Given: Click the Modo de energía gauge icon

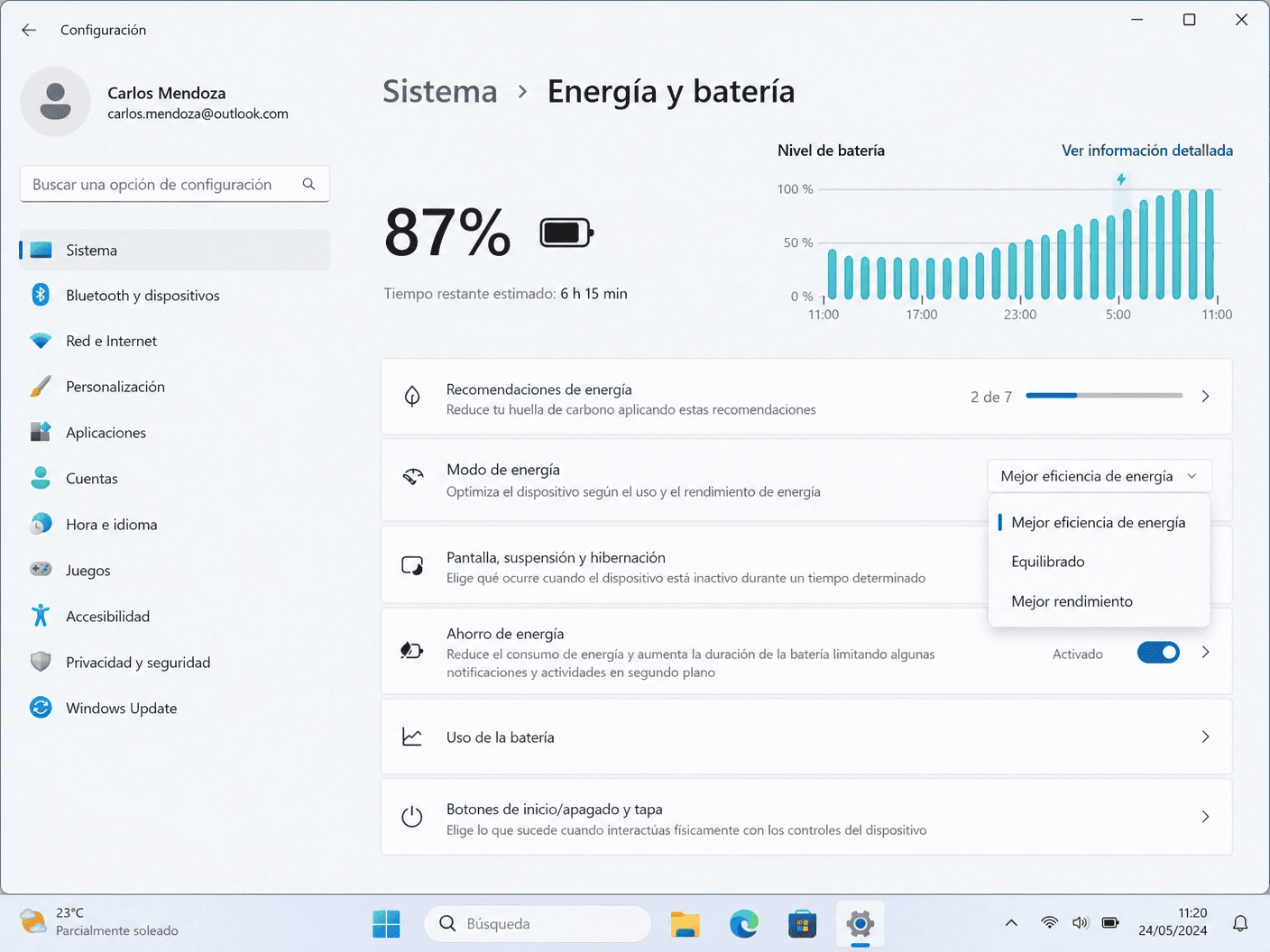Looking at the screenshot, I should click(412, 478).
